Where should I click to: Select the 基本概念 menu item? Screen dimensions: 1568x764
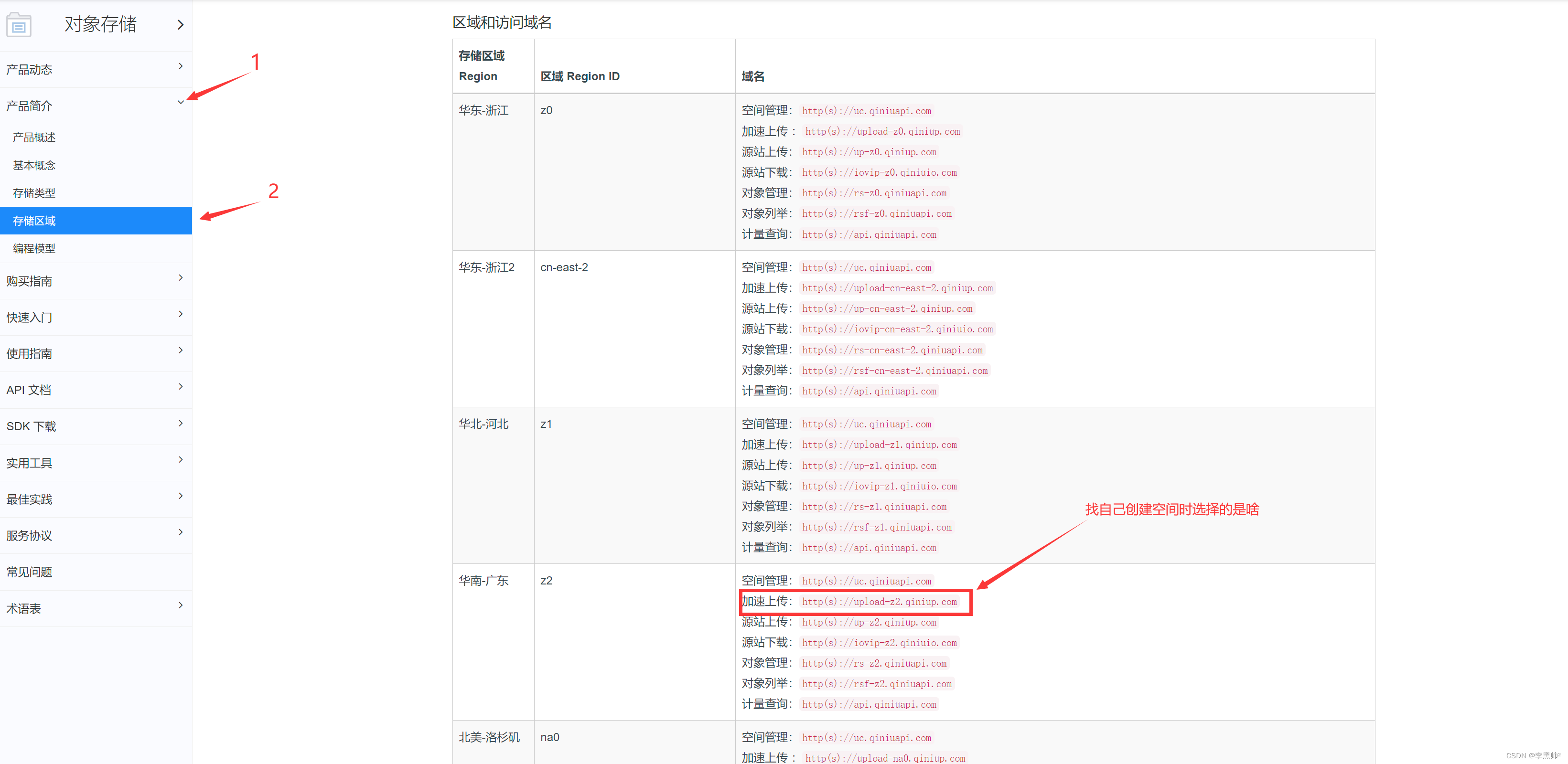click(34, 165)
